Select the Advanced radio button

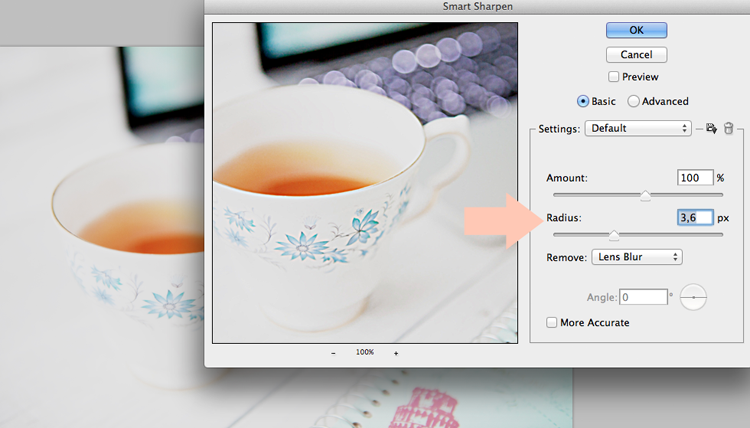click(x=633, y=101)
